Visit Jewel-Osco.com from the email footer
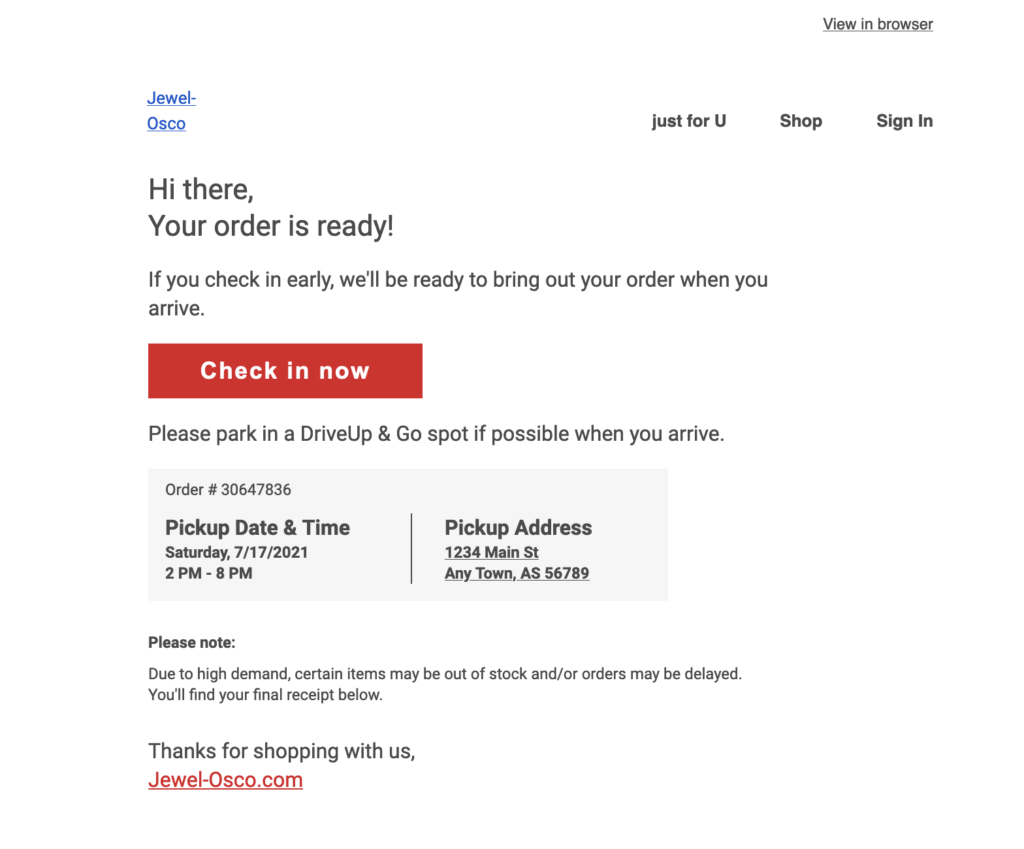Viewport: 1024px width, 849px height. pyautogui.click(x=225, y=780)
